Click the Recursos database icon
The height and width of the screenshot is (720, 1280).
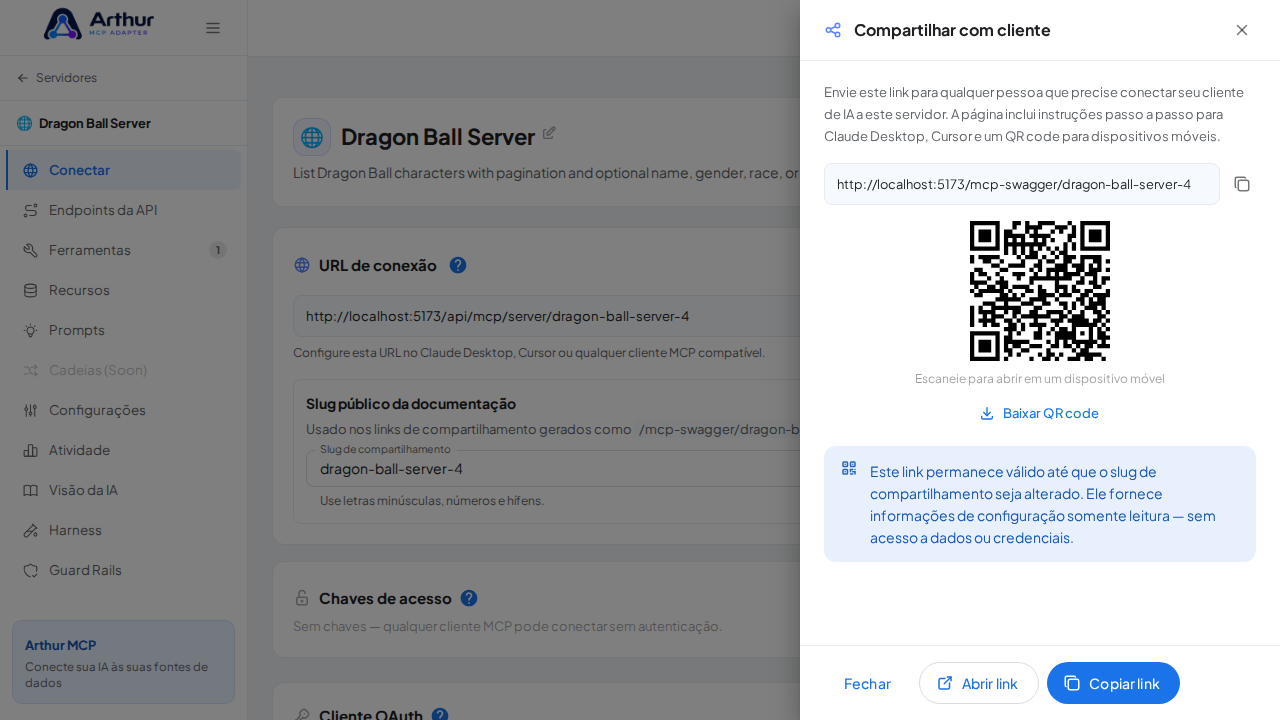[x=30, y=290]
